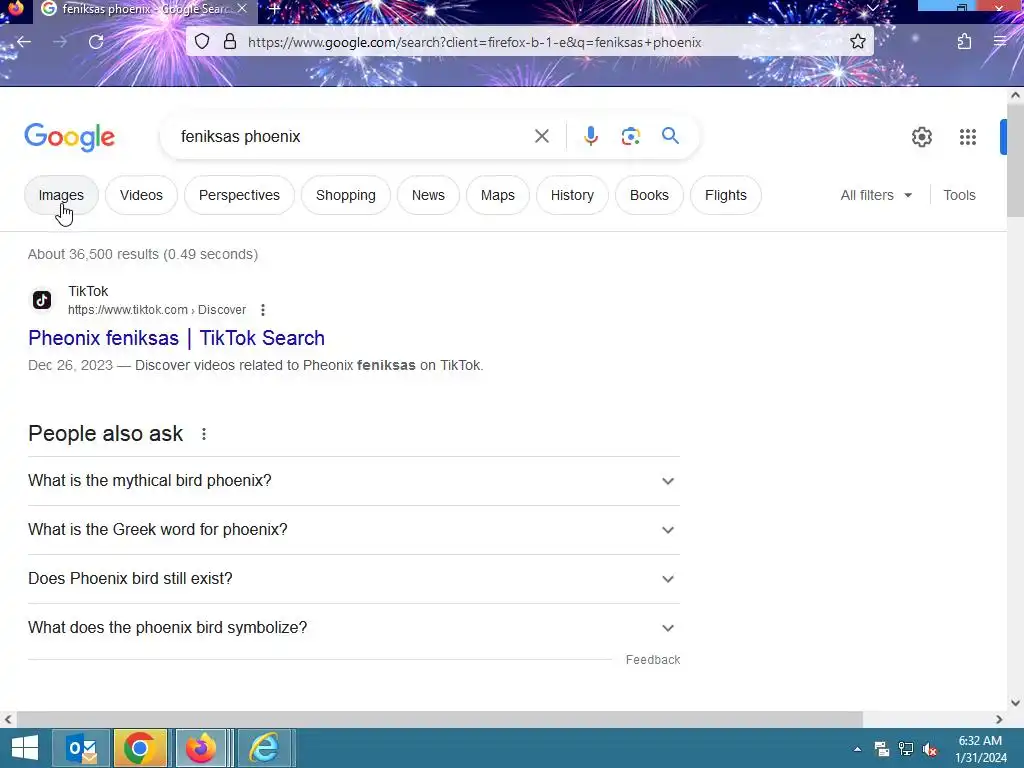Click the forward navigation arrow

point(60,42)
